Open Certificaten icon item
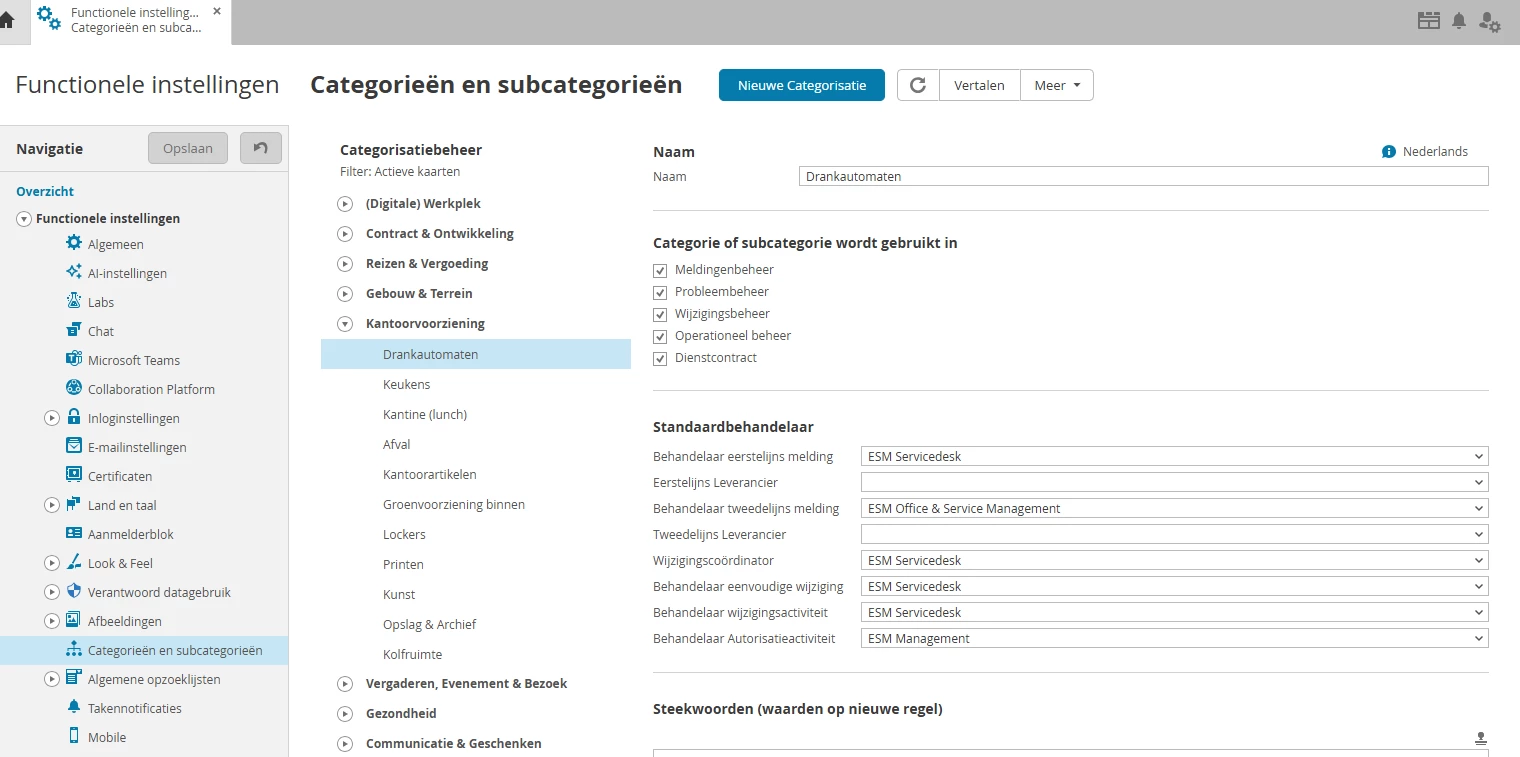The width and height of the screenshot is (1520, 757). point(74,475)
